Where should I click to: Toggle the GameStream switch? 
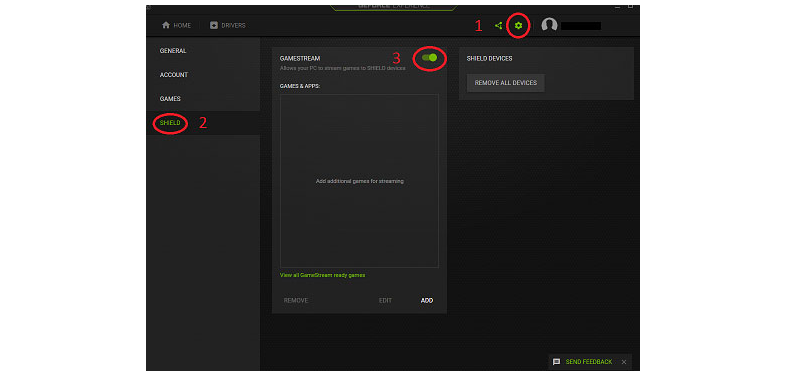pos(429,58)
